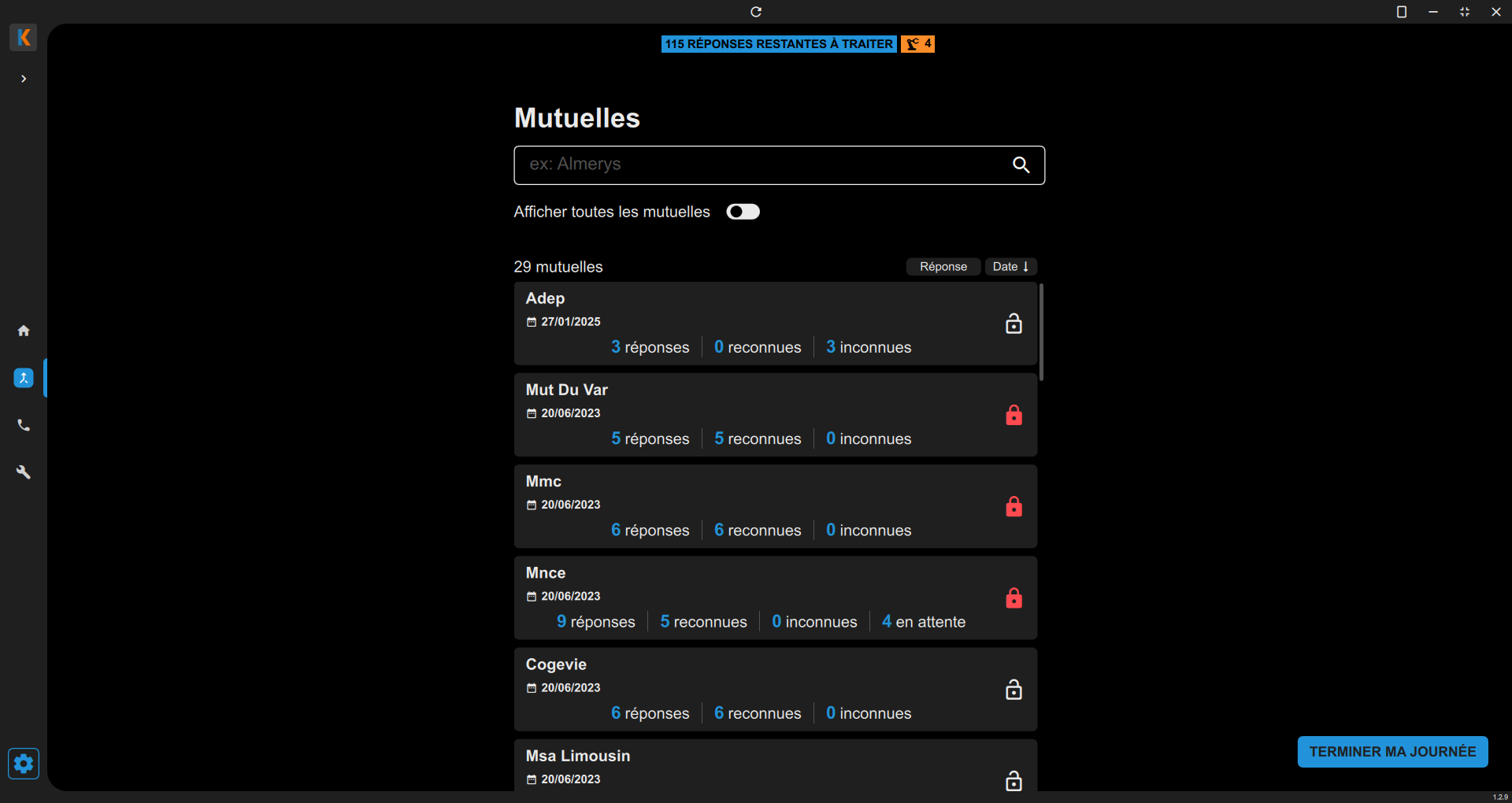Unlock the Mut Du Var mutuelle

point(1014,415)
